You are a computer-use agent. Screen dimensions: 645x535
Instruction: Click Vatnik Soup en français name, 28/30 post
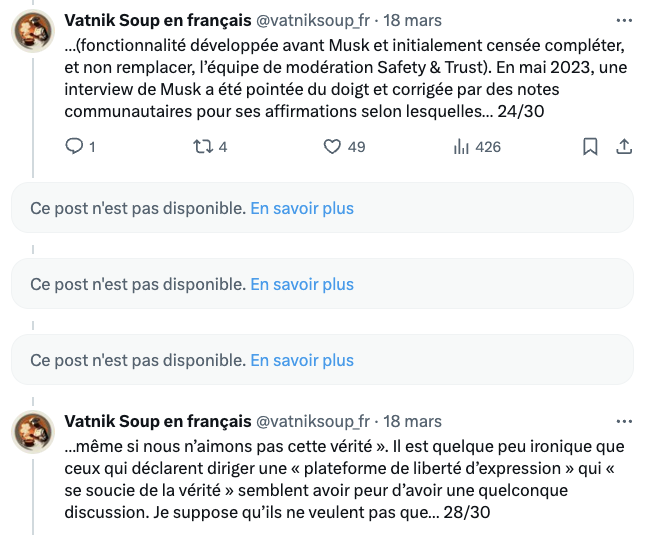158,421
